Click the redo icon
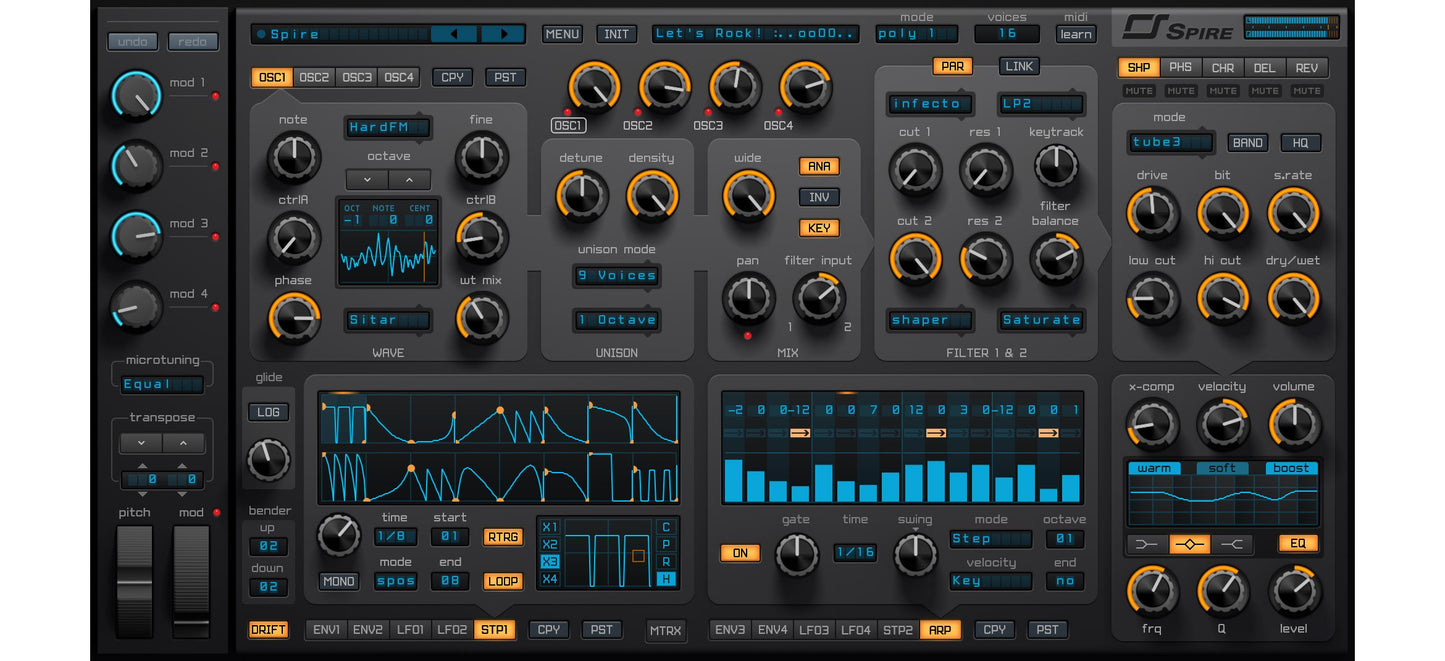The height and width of the screenshot is (661, 1445). 192,41
